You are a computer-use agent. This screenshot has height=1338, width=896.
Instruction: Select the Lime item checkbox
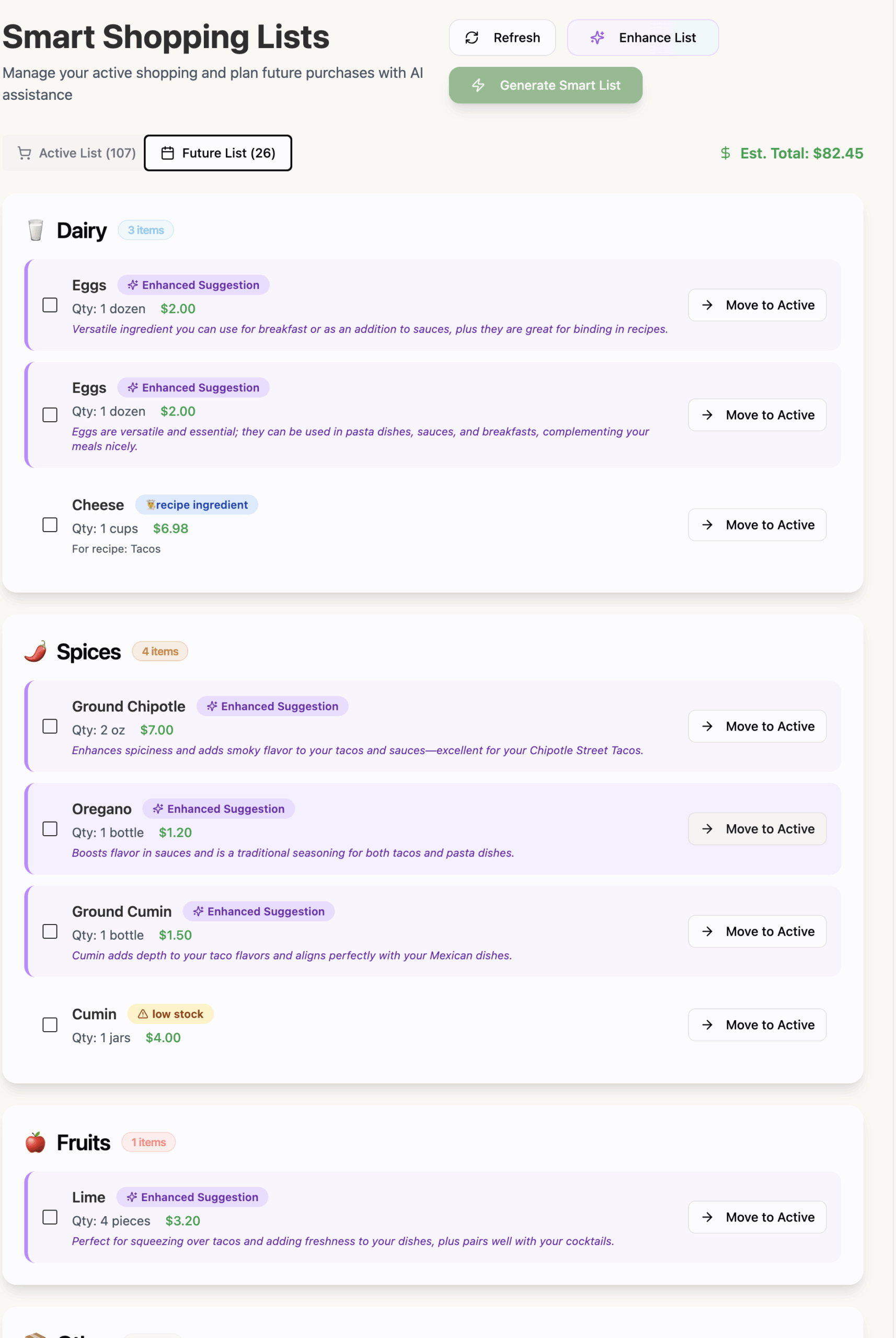point(50,1217)
